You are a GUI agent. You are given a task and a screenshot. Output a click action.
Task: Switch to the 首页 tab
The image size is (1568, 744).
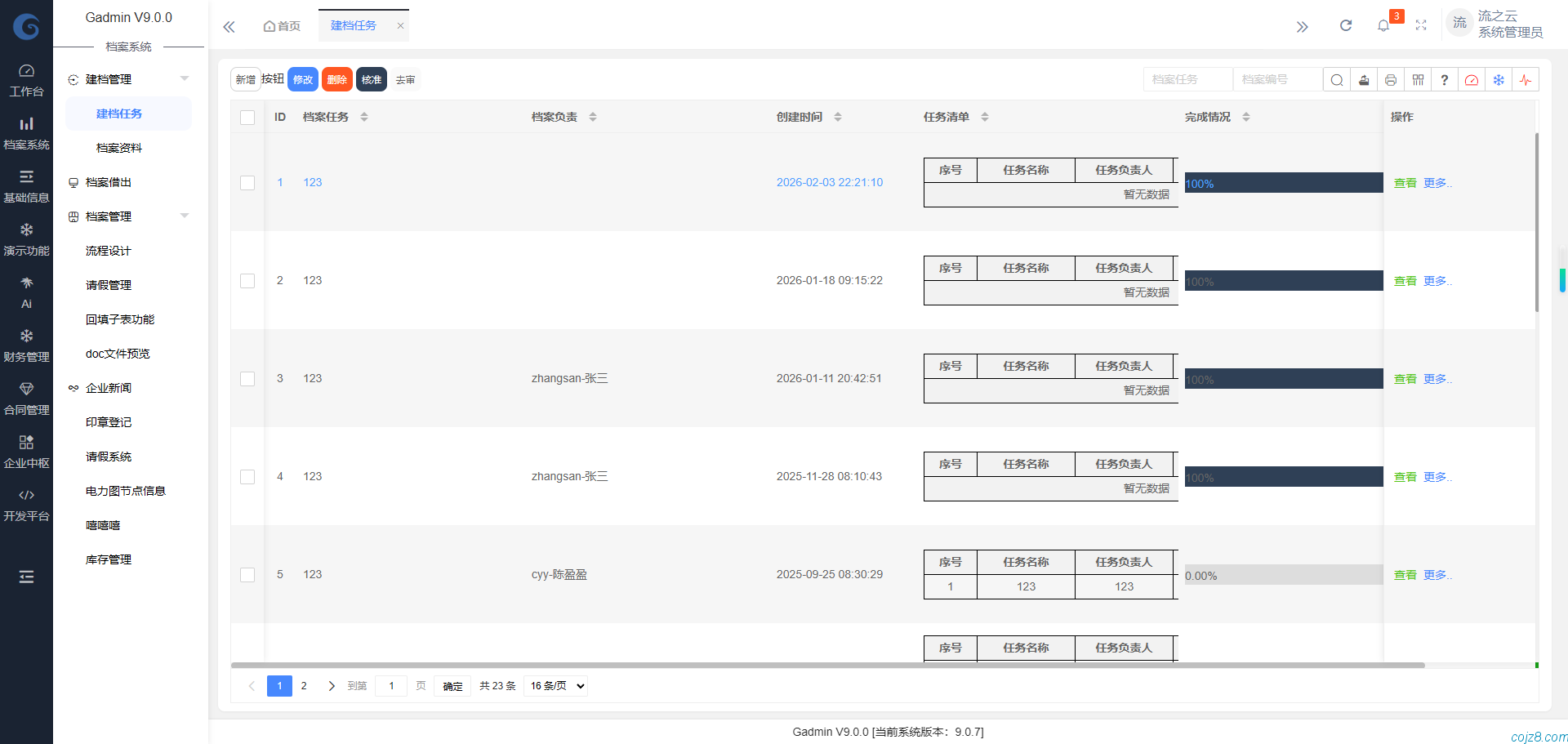coord(282,26)
